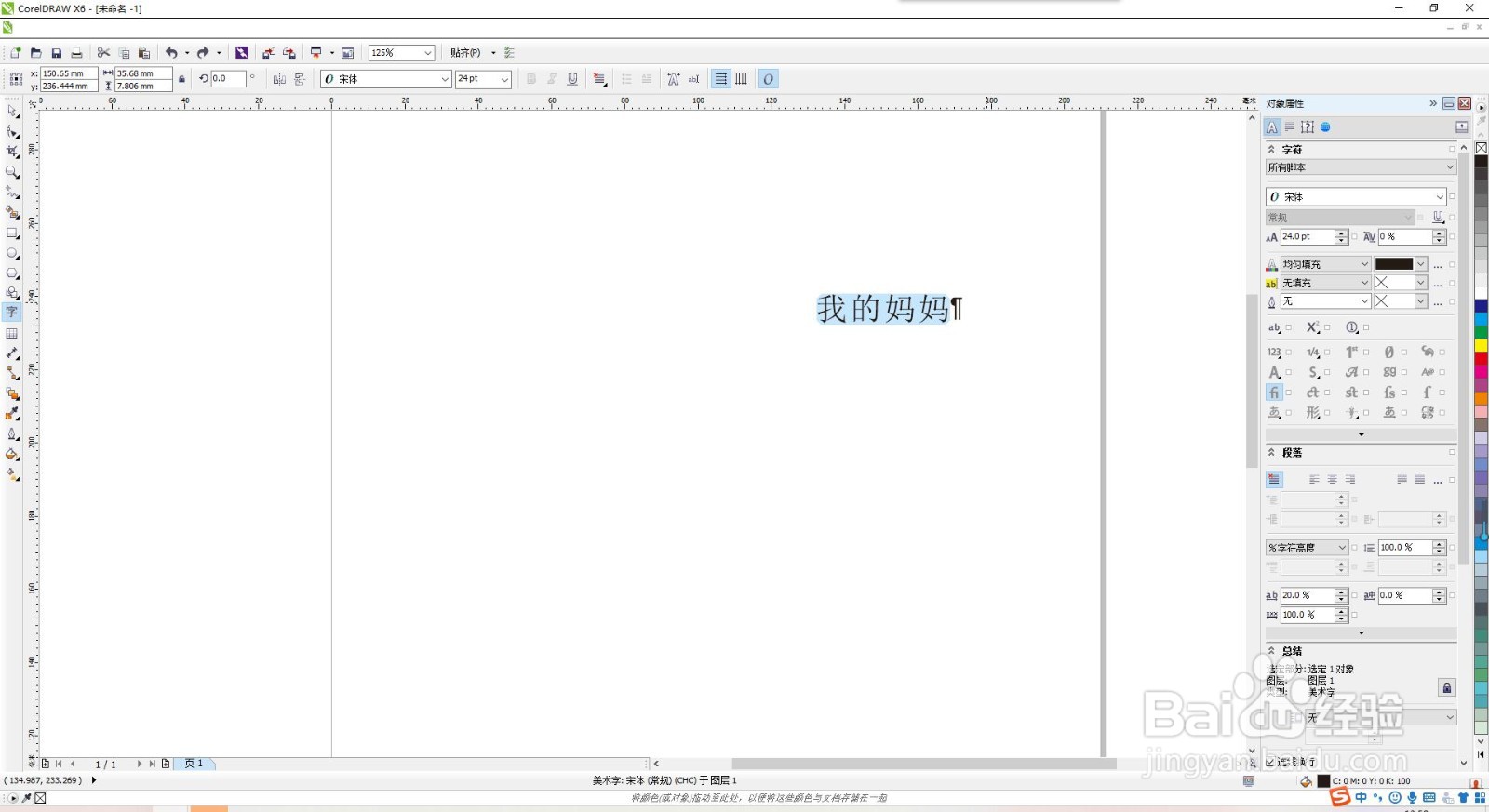Open the 24 pt font size dropdown
Viewport: 1489px width, 812px height.
504,79
